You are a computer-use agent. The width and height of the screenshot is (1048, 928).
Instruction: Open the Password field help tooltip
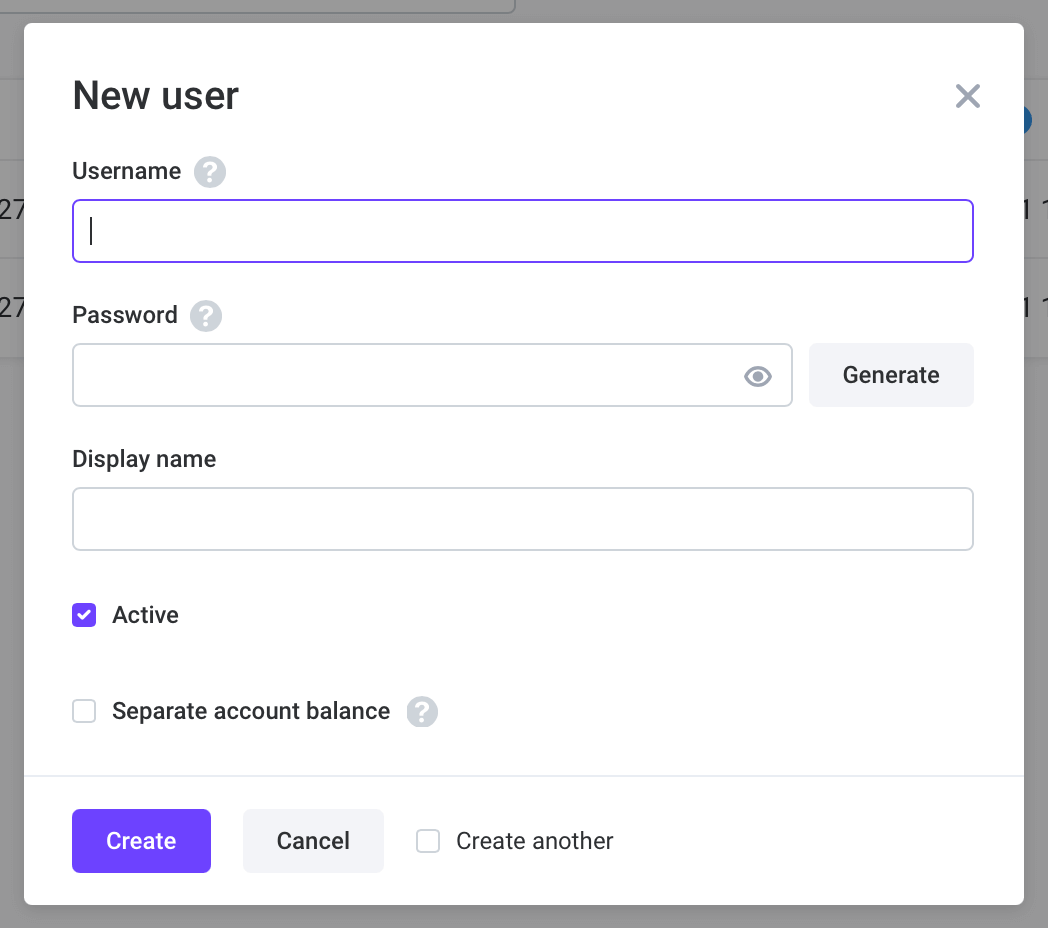click(205, 315)
